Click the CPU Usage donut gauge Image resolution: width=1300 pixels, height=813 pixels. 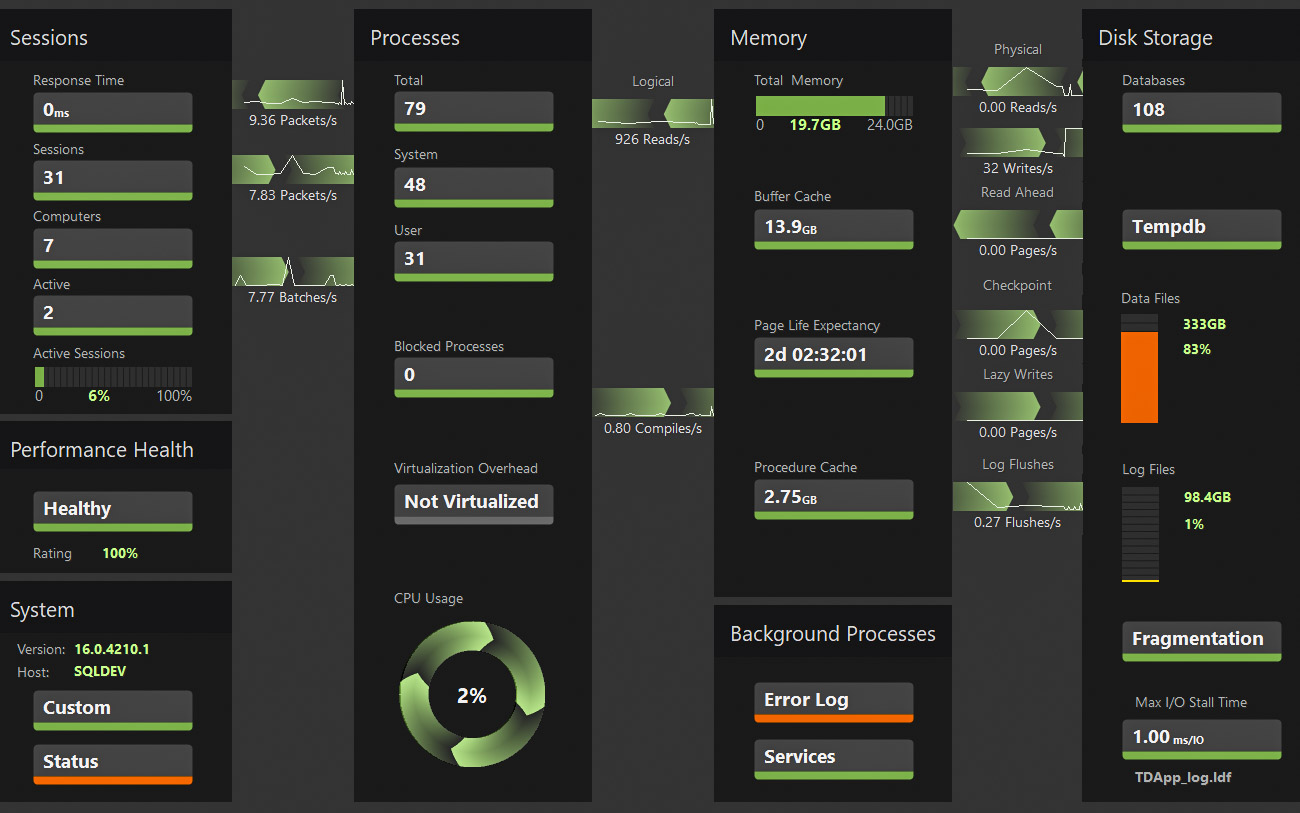point(472,695)
